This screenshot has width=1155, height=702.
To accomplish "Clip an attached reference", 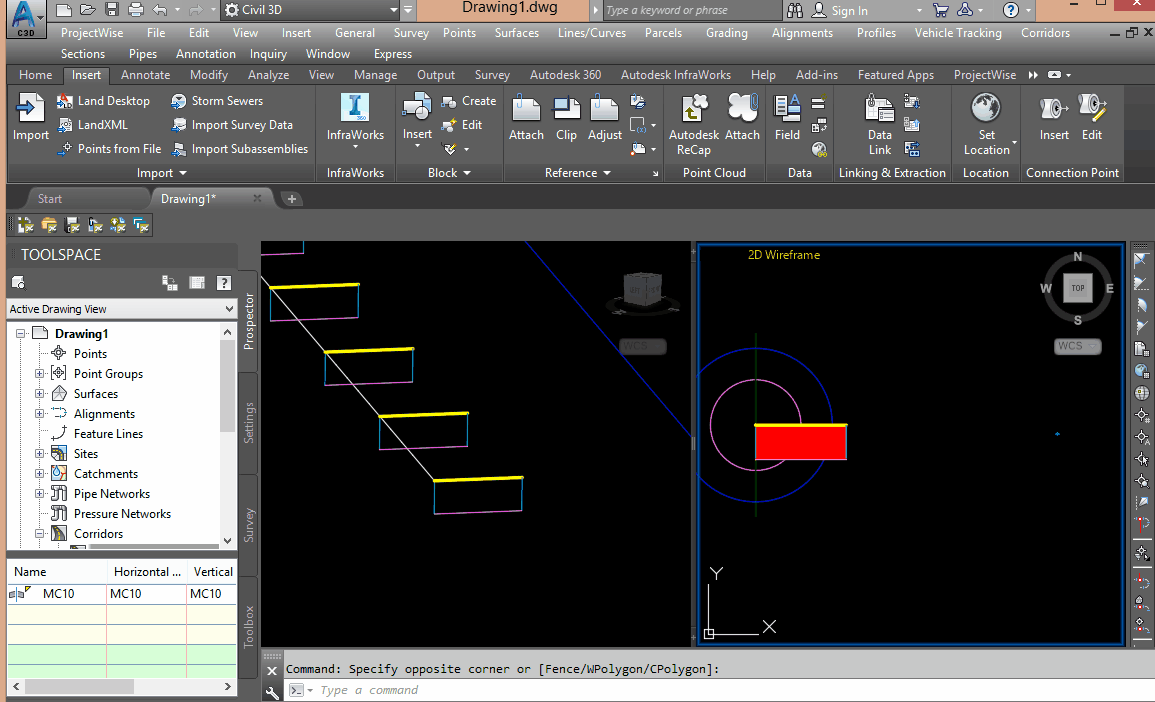I will (x=566, y=115).
